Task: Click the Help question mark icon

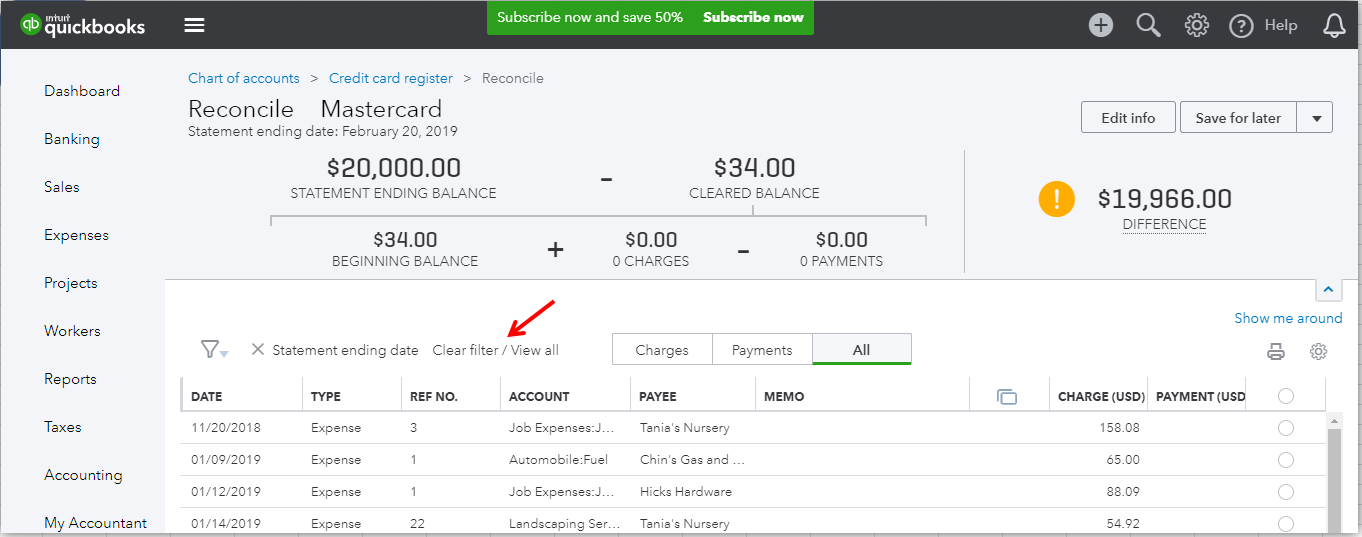Action: [x=1241, y=25]
